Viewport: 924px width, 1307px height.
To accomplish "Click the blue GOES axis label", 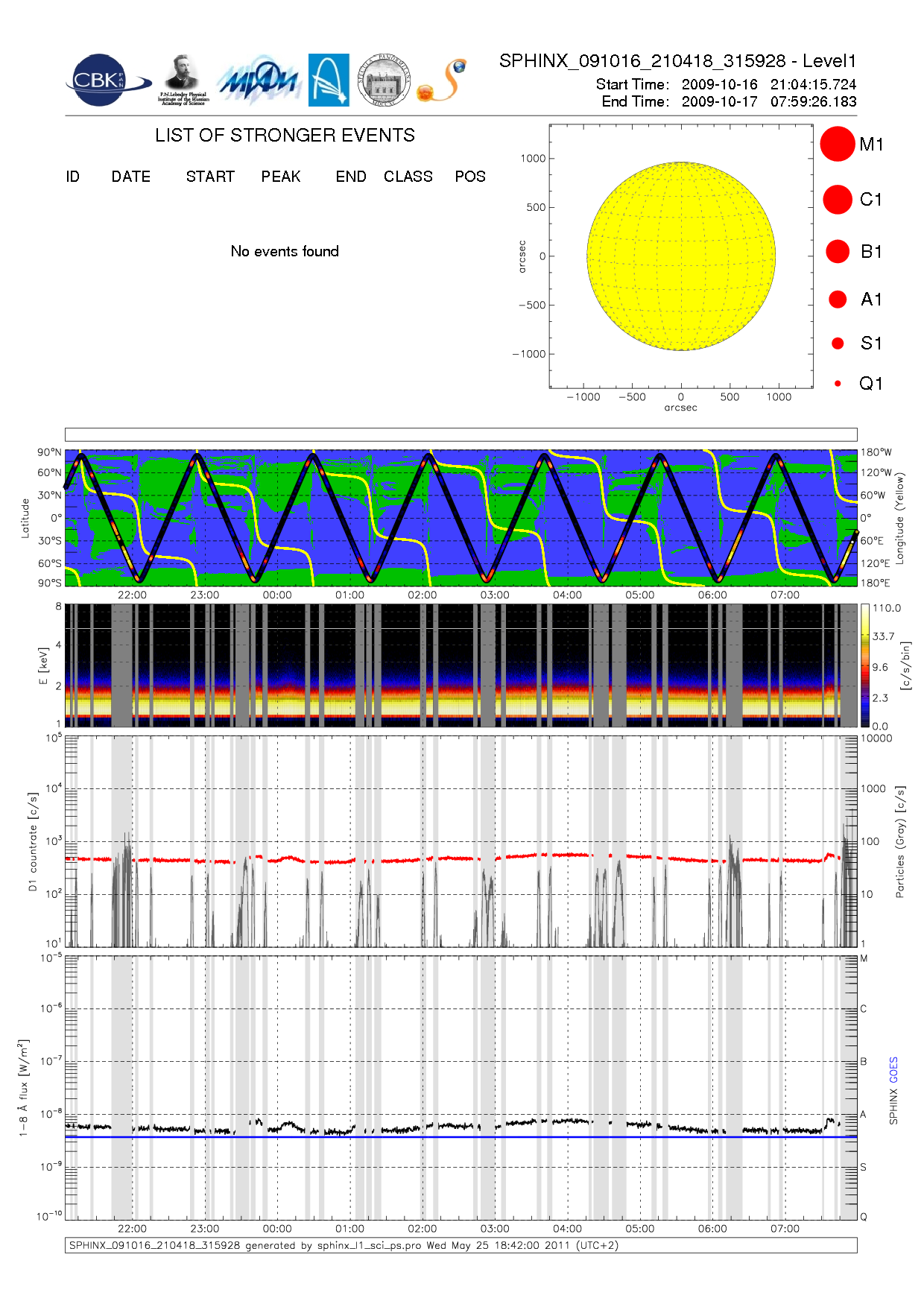I will tap(893, 1069).
